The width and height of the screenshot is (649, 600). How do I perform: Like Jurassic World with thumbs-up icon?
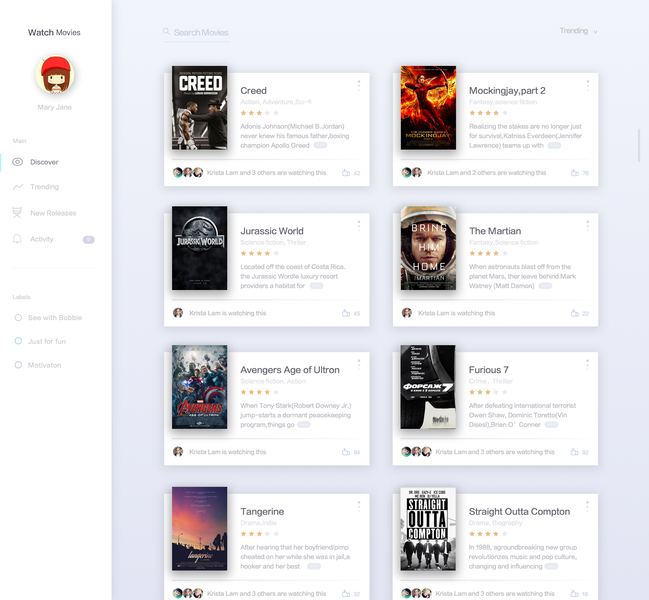(346, 313)
